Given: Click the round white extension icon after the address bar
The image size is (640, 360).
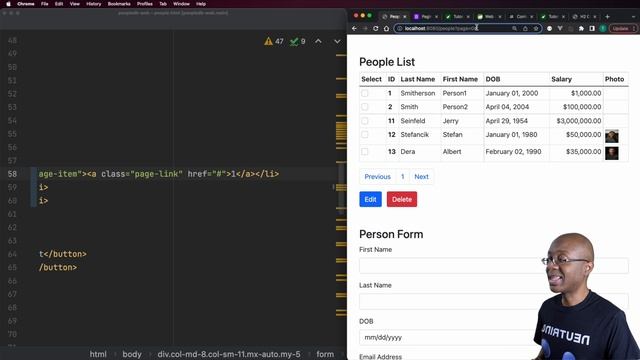Looking at the screenshot, I should click(x=549, y=29).
